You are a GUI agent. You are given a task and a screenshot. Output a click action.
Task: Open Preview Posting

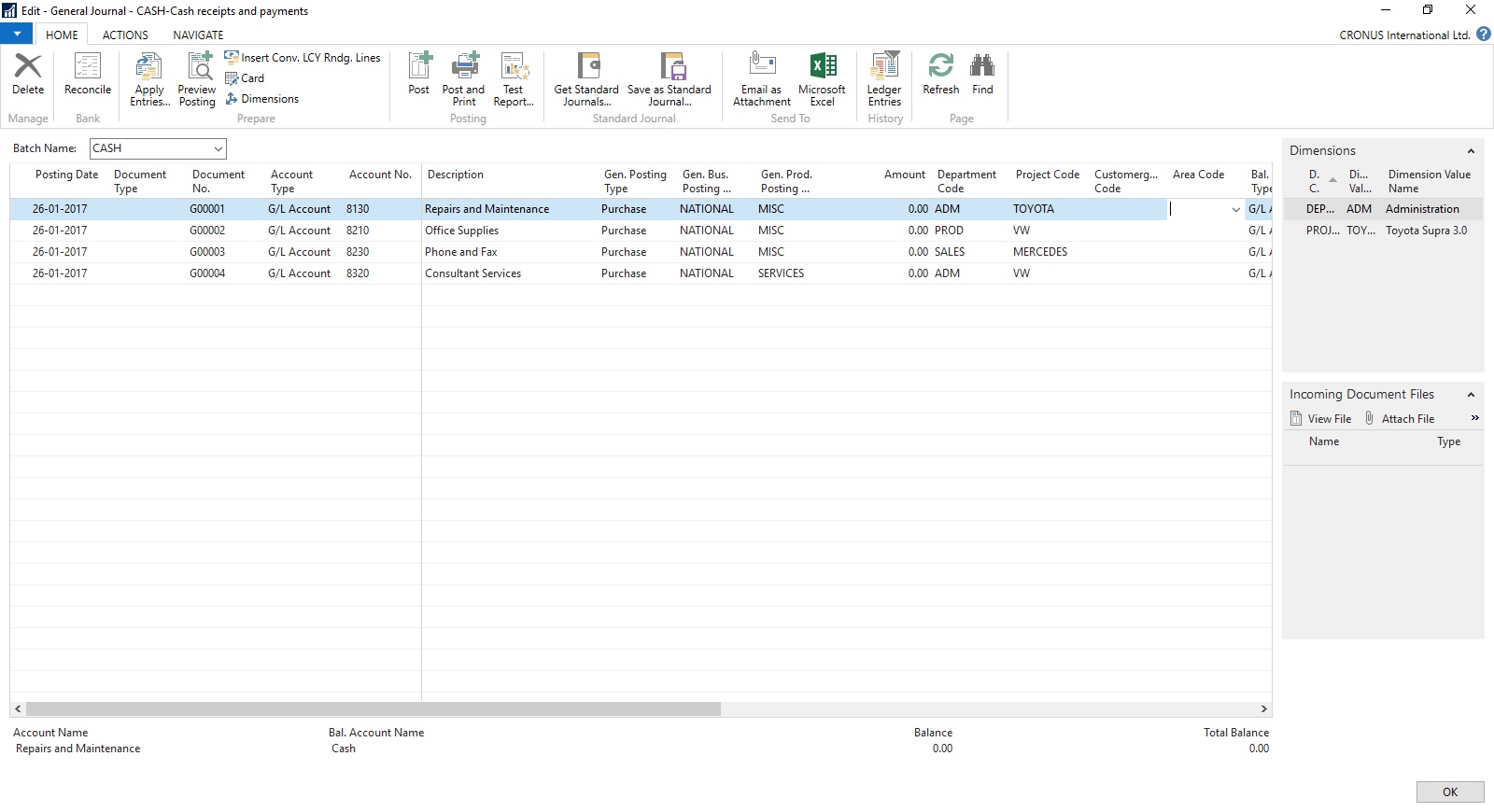pyautogui.click(x=197, y=67)
